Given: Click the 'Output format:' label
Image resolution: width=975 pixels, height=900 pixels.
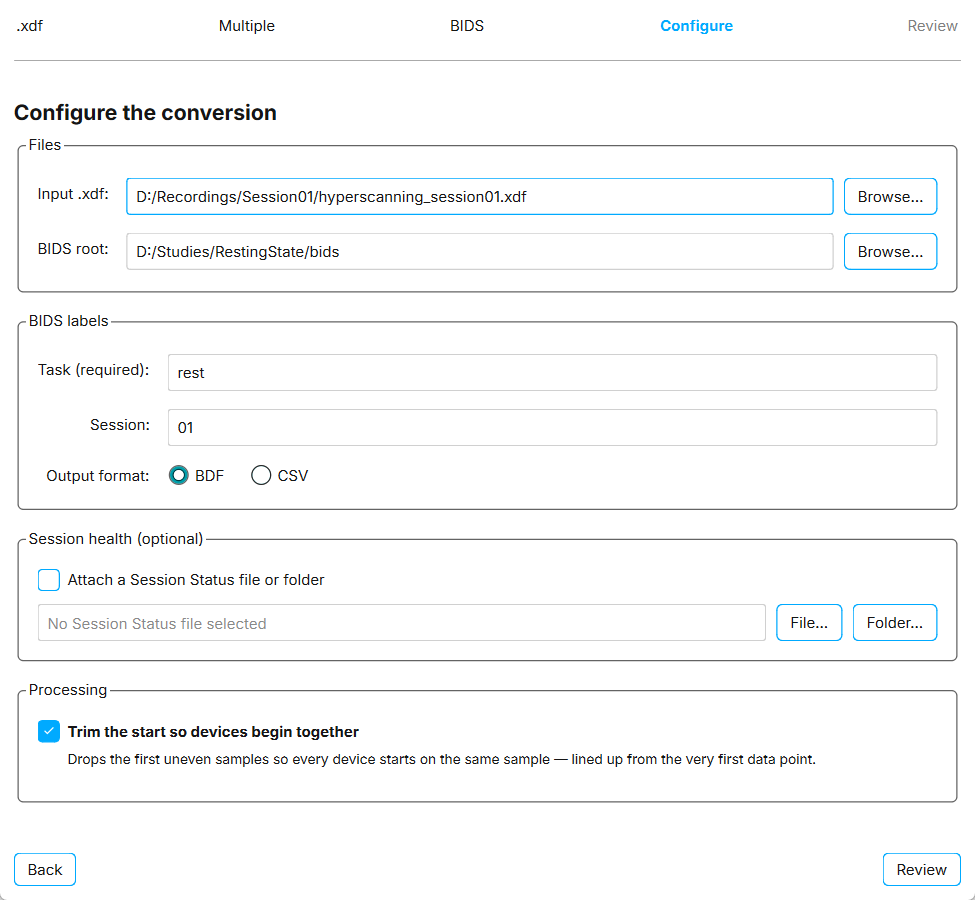Looking at the screenshot, I should click(x=98, y=476).
